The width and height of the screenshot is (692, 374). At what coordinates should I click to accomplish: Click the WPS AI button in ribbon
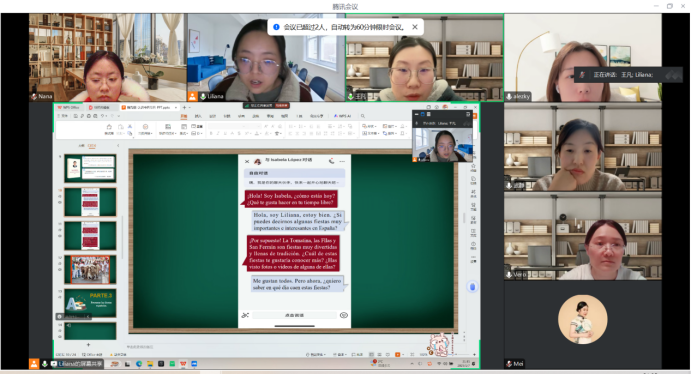pyautogui.click(x=342, y=116)
